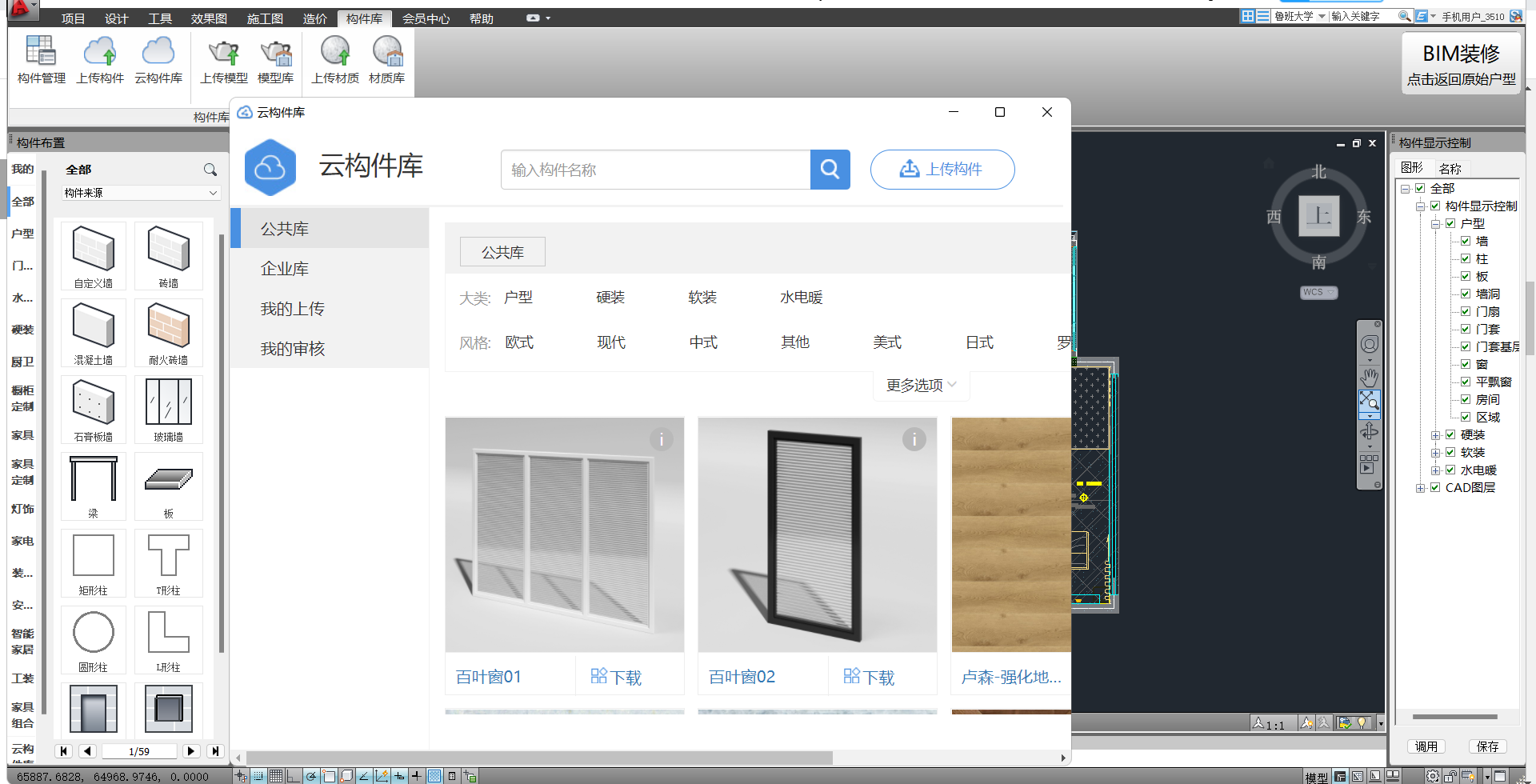Select the 梁 component

94,486
